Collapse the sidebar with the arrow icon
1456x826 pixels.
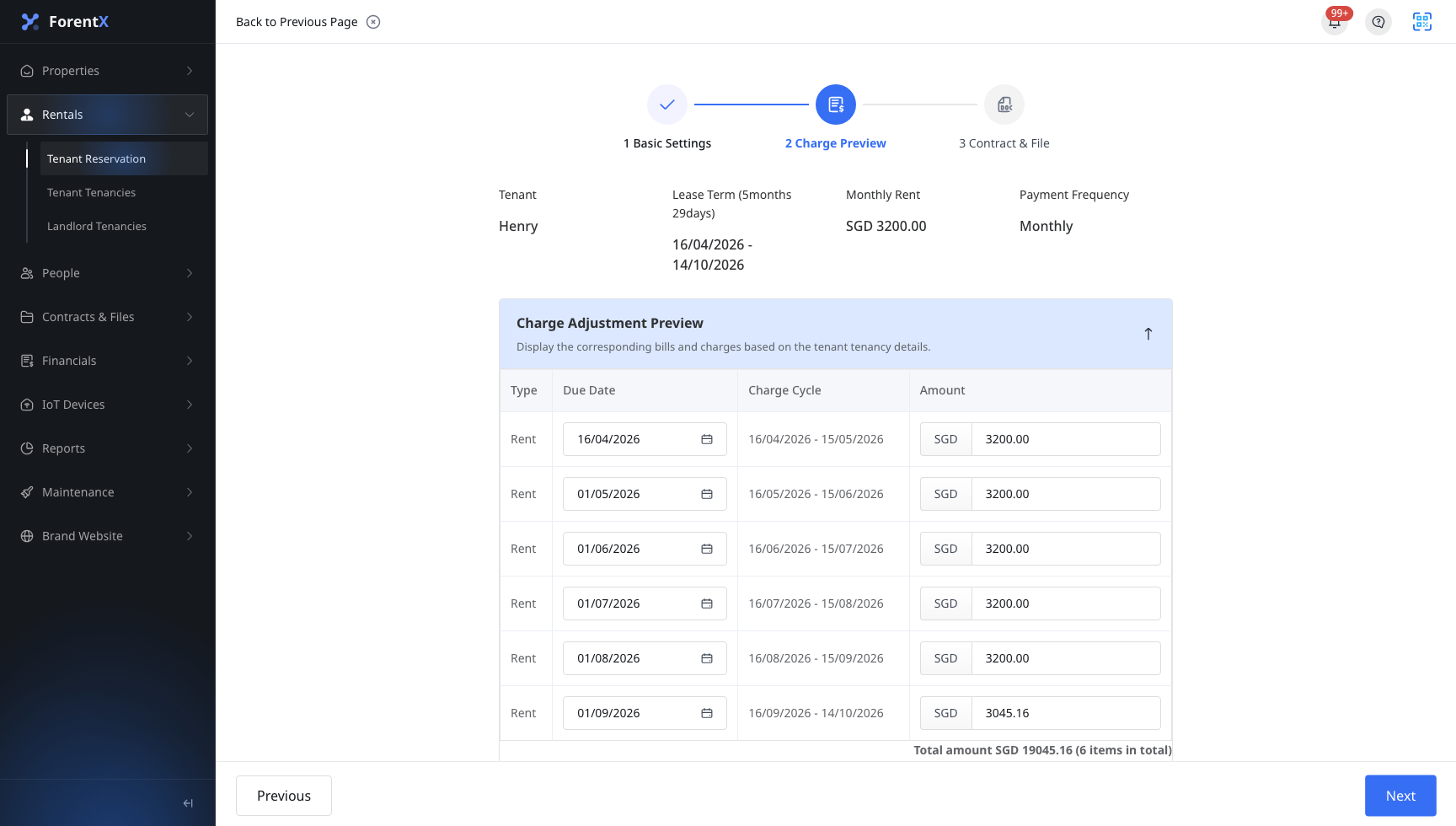click(x=188, y=803)
